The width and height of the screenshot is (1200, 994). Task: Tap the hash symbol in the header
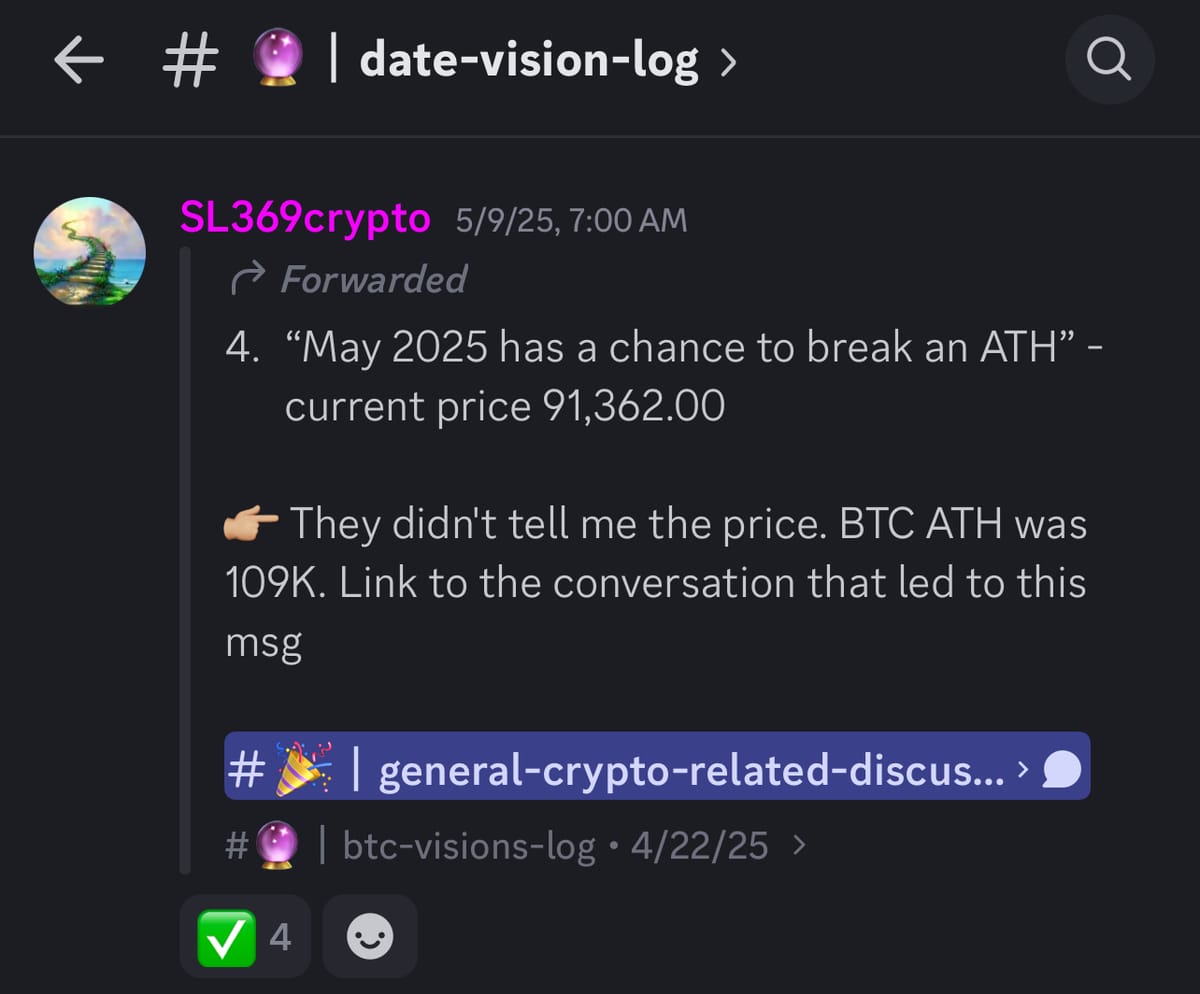(190, 62)
